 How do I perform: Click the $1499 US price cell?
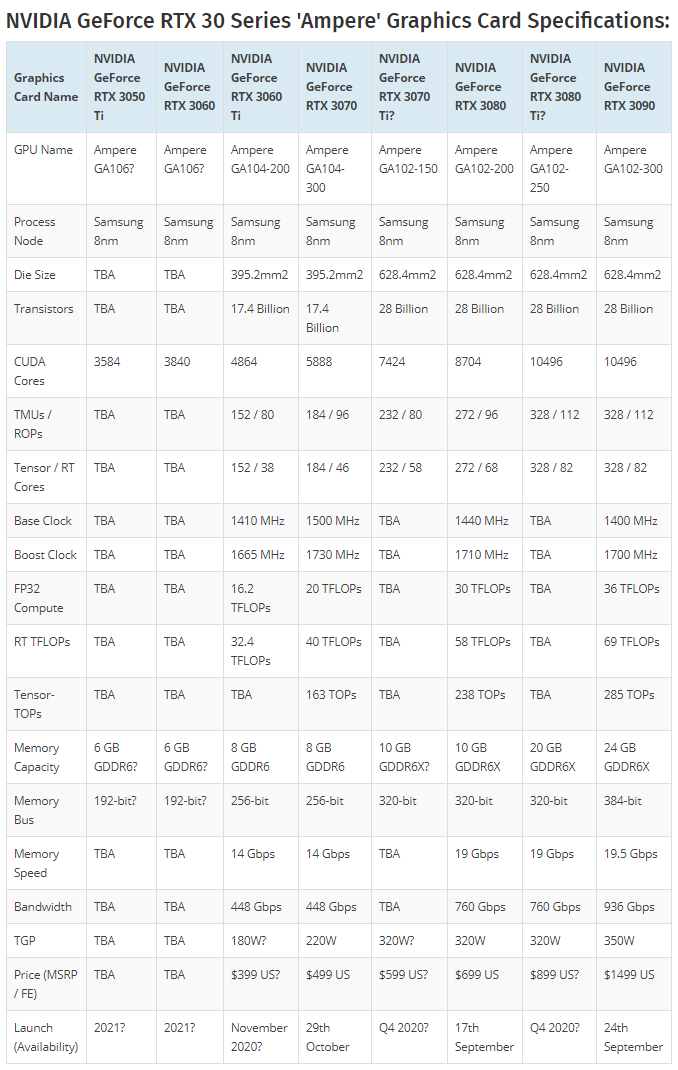(629, 975)
